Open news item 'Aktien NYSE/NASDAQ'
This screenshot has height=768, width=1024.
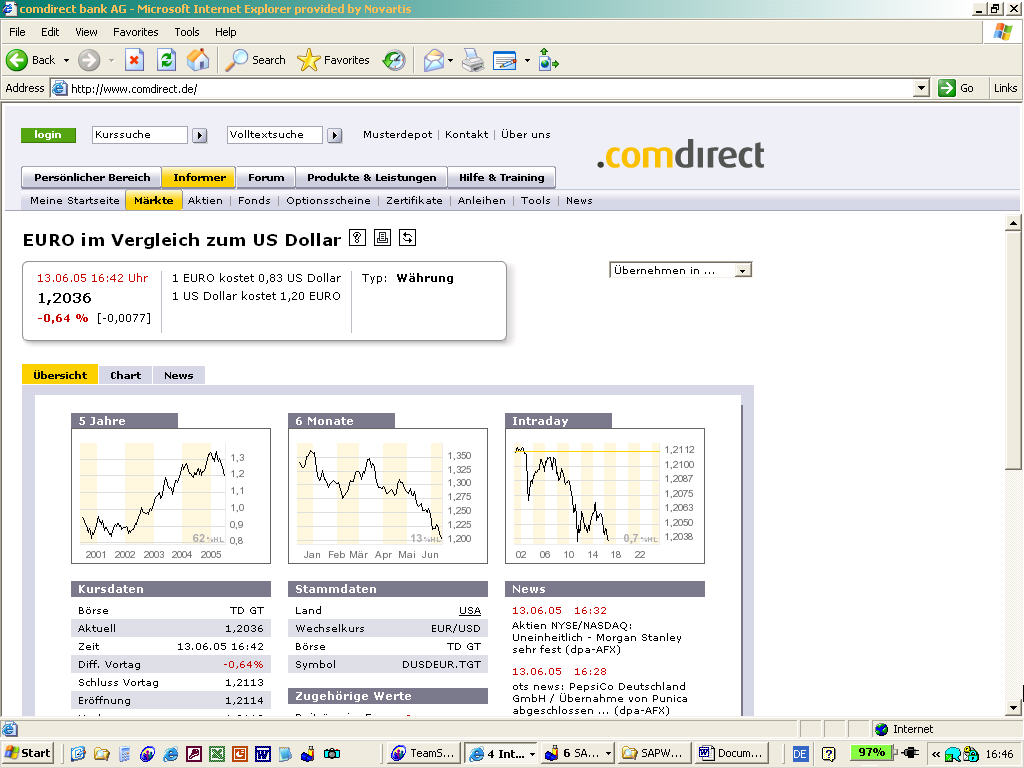596,637
